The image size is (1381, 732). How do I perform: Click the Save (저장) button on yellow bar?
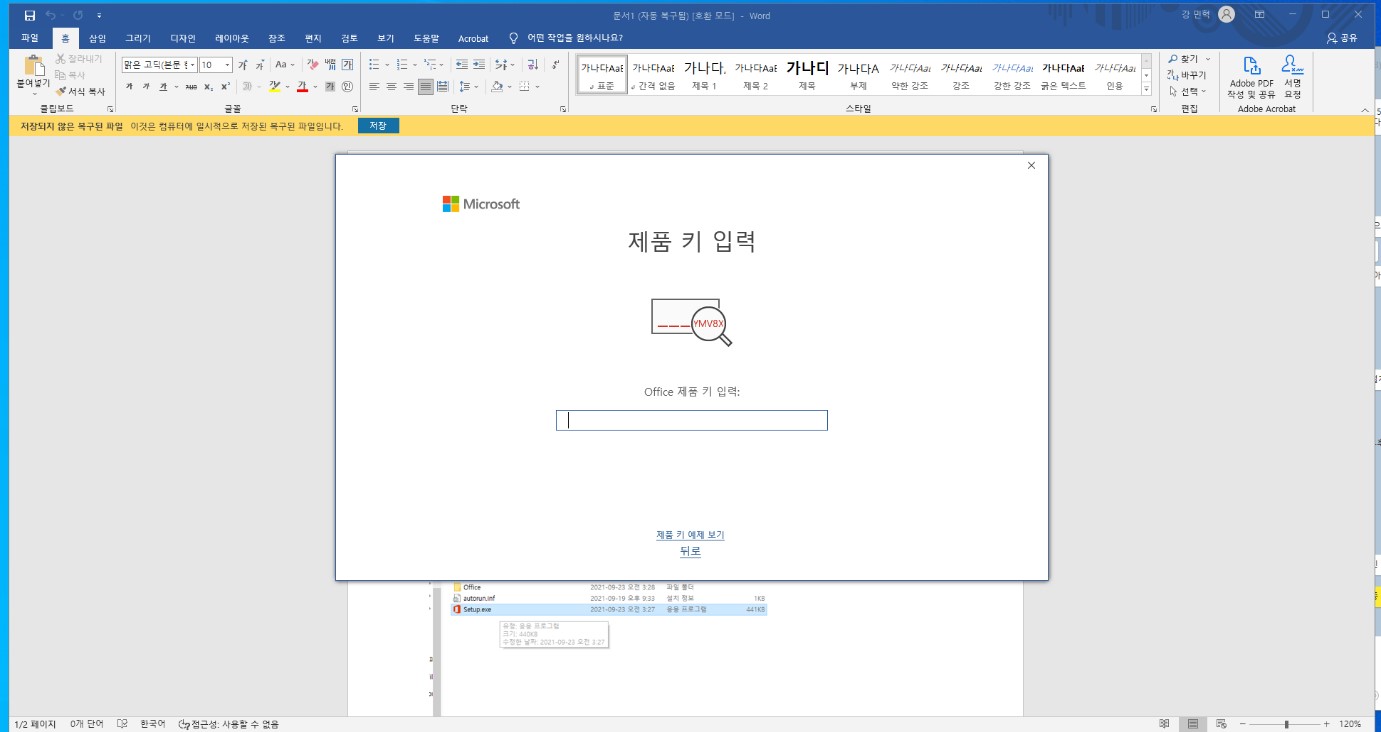pos(378,126)
